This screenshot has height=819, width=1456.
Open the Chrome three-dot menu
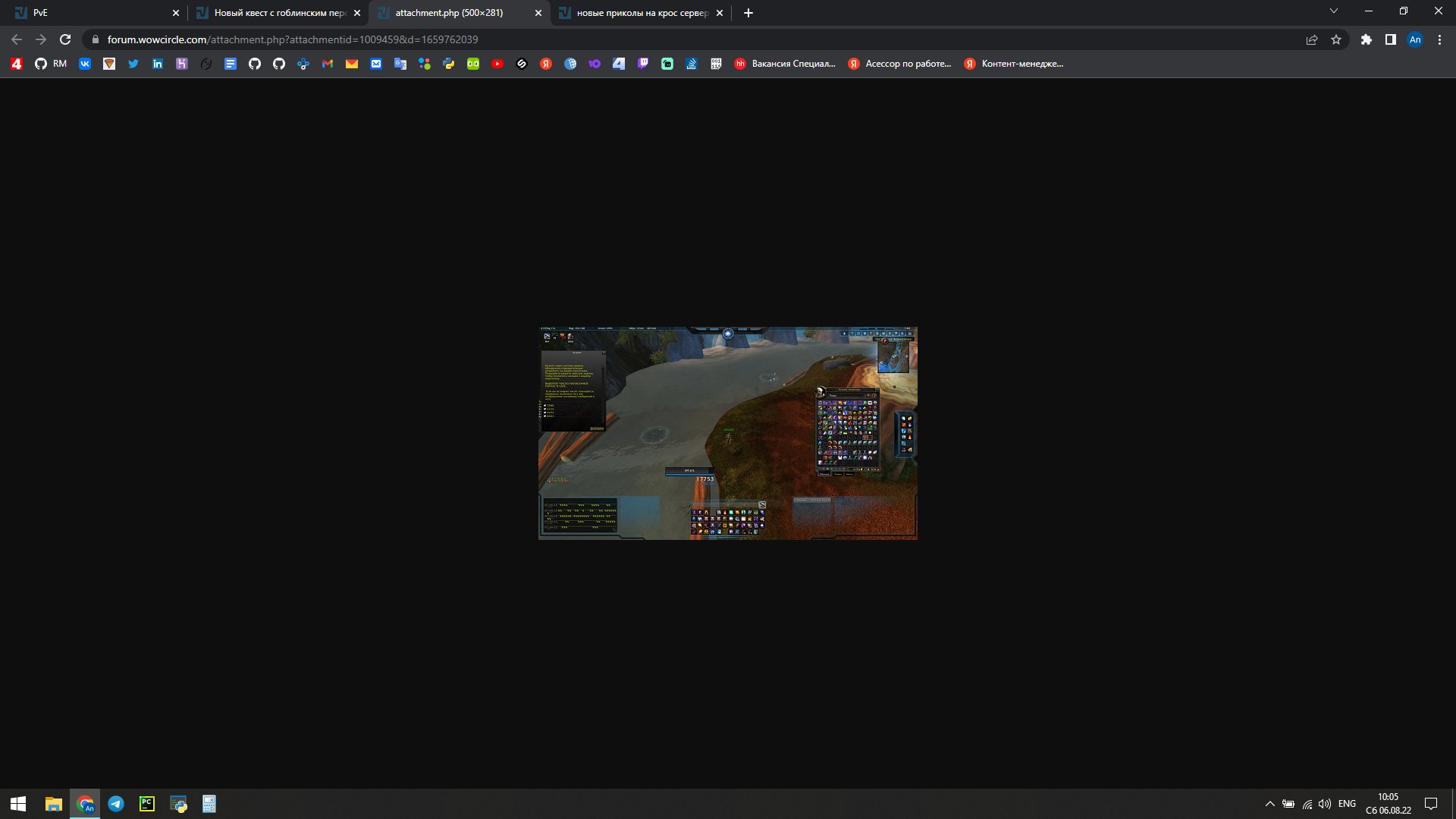[x=1439, y=39]
